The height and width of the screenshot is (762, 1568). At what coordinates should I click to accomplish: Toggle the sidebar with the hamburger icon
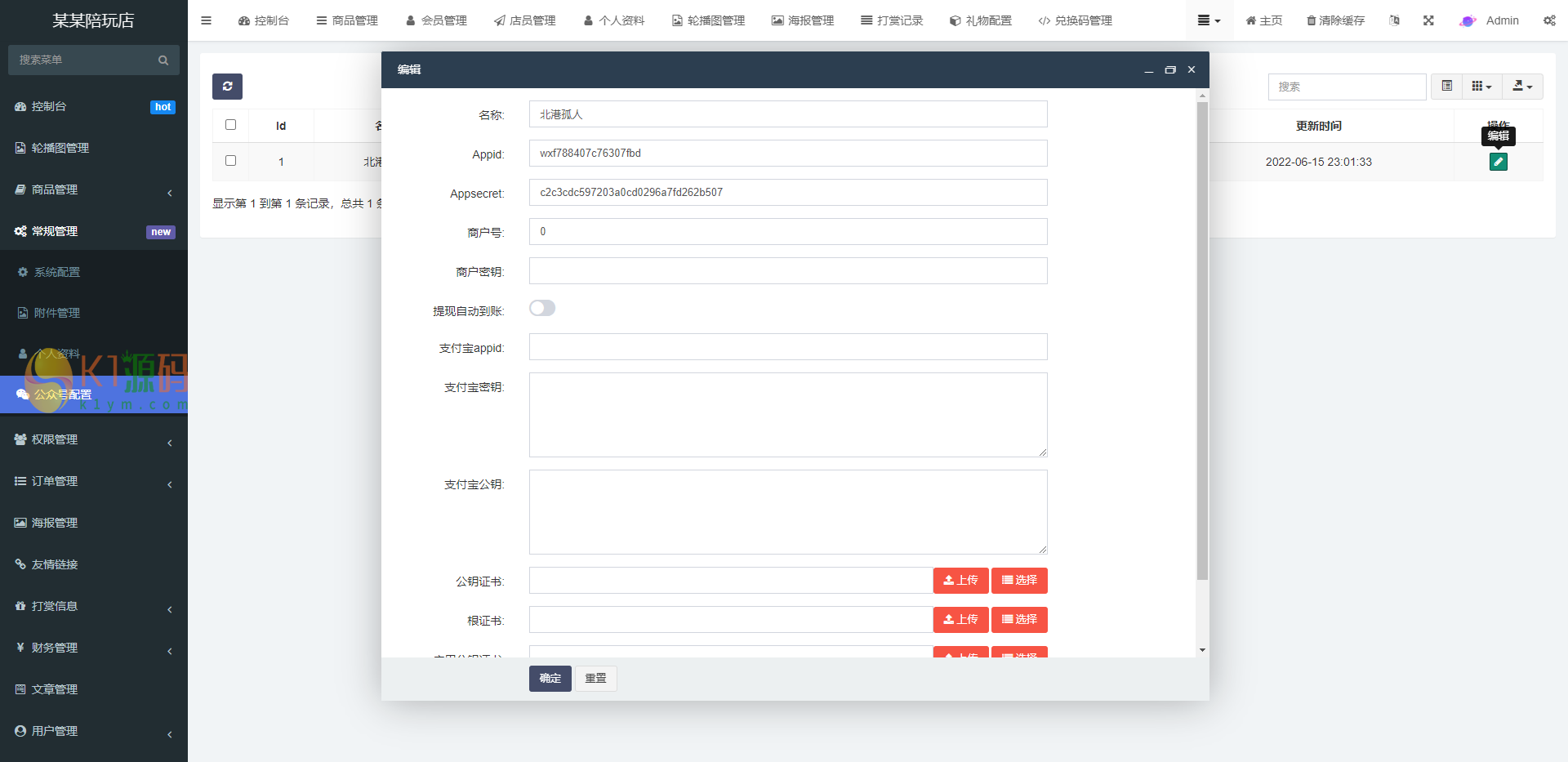(206, 20)
